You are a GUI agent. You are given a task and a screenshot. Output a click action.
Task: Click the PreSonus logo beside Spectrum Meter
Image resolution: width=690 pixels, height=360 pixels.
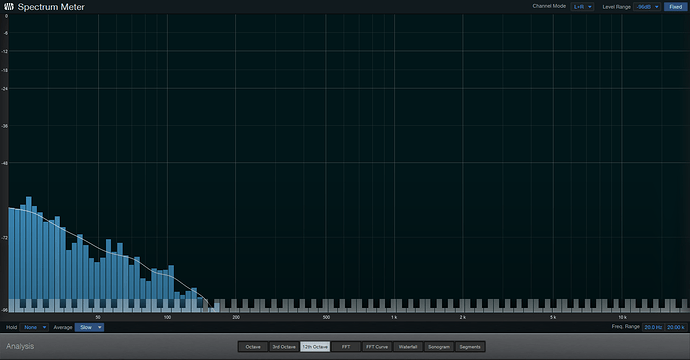click(9, 7)
